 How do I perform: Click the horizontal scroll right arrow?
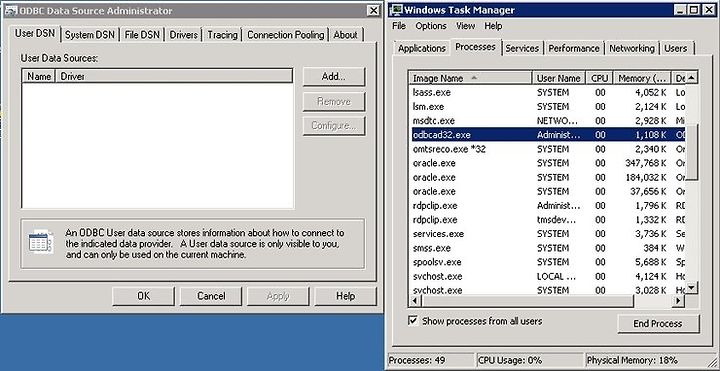click(x=678, y=301)
